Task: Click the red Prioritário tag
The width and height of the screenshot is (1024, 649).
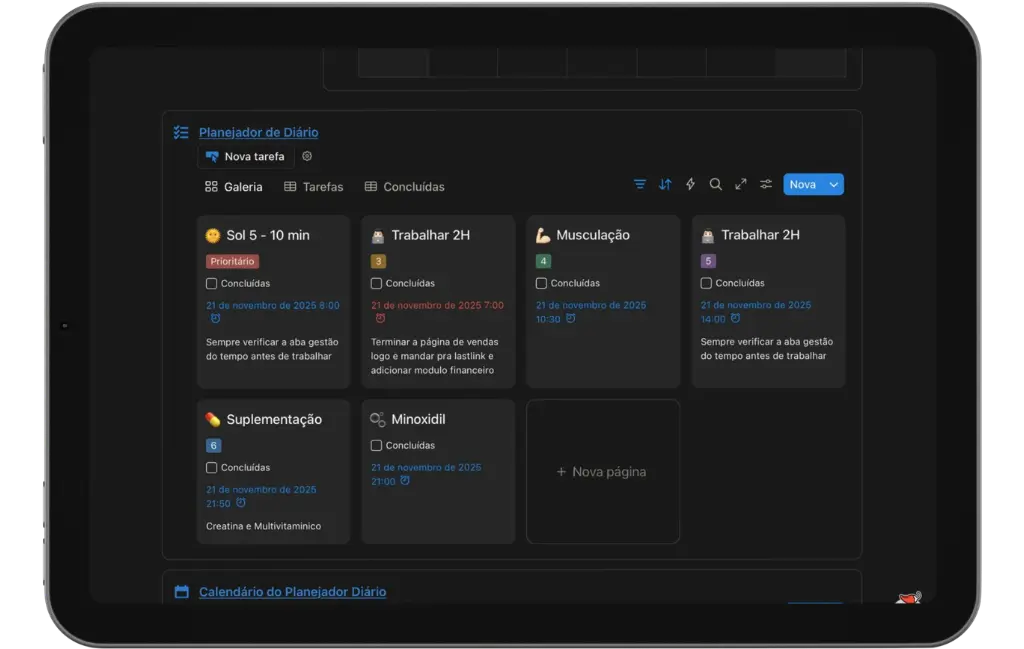Action: click(x=232, y=261)
